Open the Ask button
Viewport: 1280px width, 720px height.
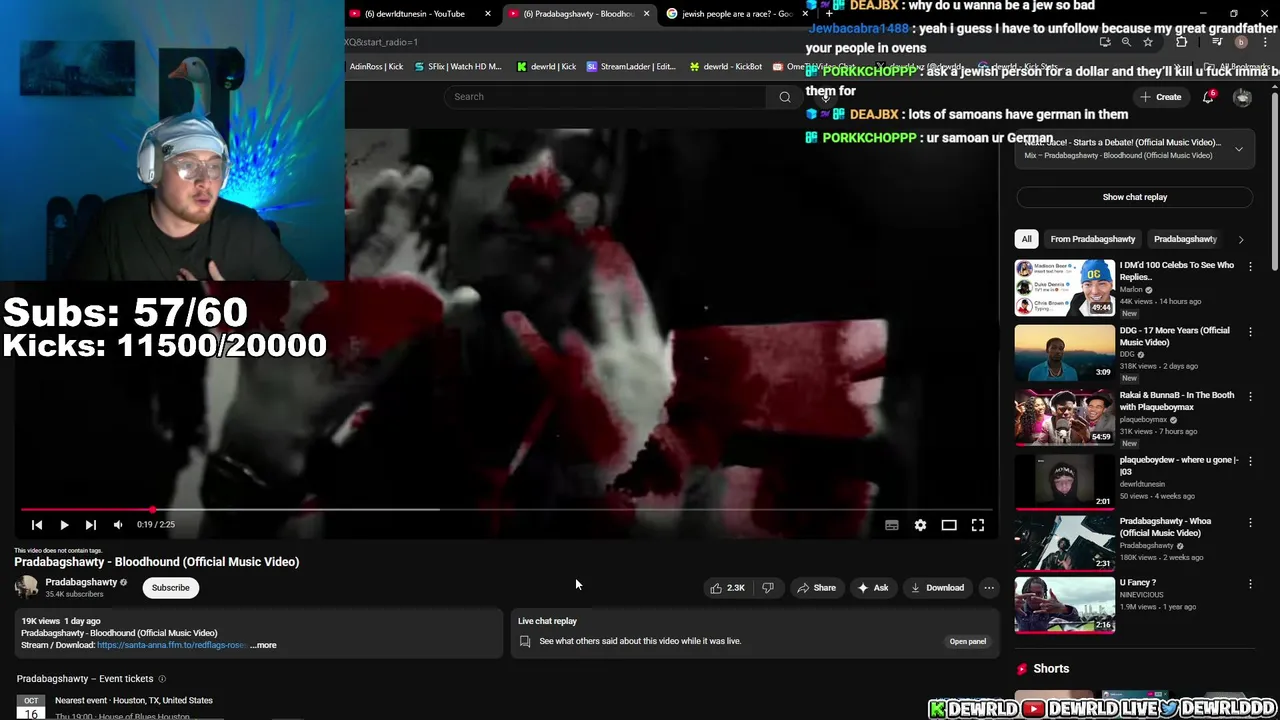(873, 588)
